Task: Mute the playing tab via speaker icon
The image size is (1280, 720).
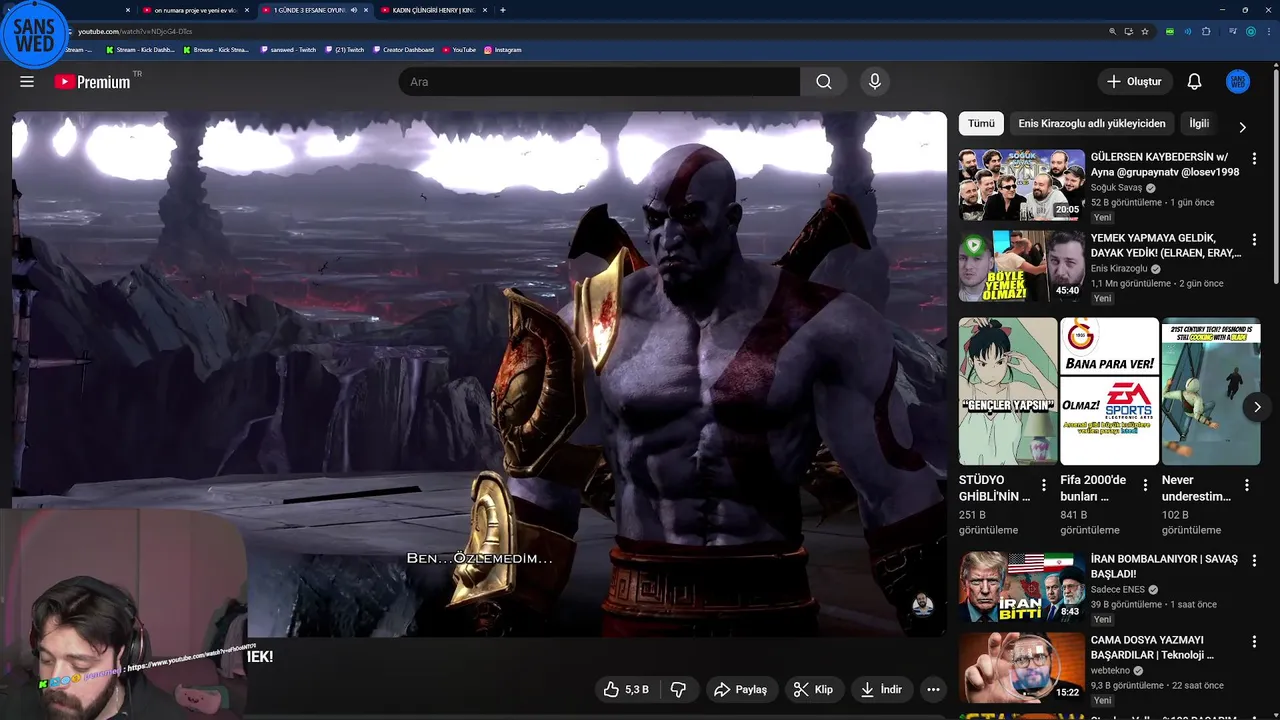Action: (x=353, y=10)
